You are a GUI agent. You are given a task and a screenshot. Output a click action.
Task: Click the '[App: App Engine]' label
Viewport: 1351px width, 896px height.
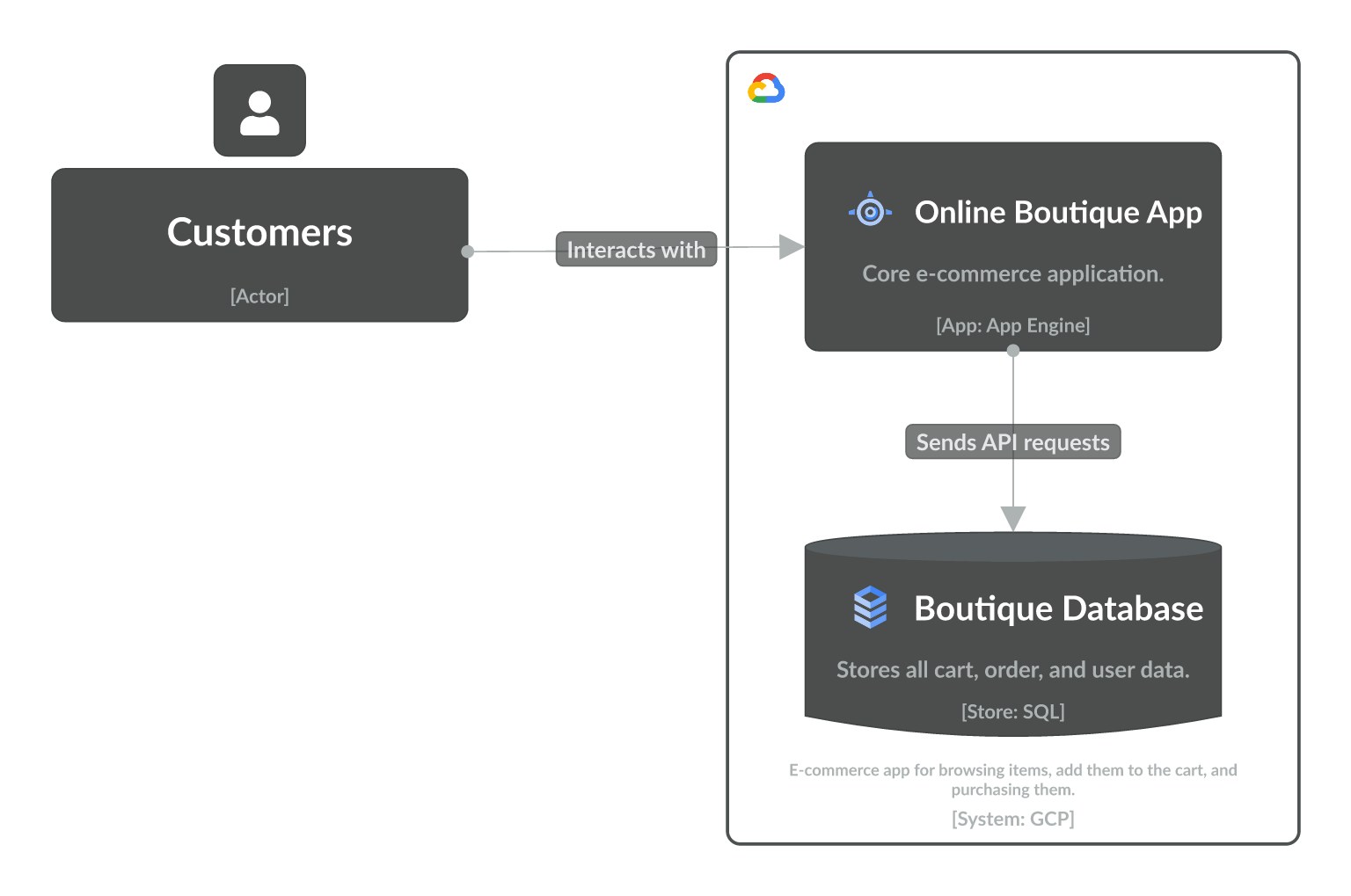click(x=1013, y=325)
